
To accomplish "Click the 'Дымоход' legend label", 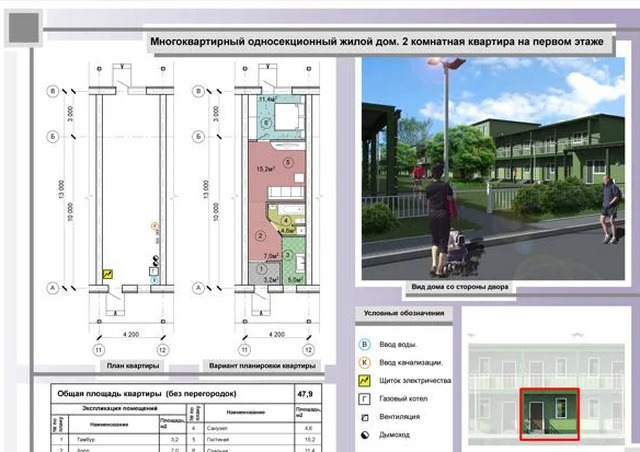I will 394,435.
